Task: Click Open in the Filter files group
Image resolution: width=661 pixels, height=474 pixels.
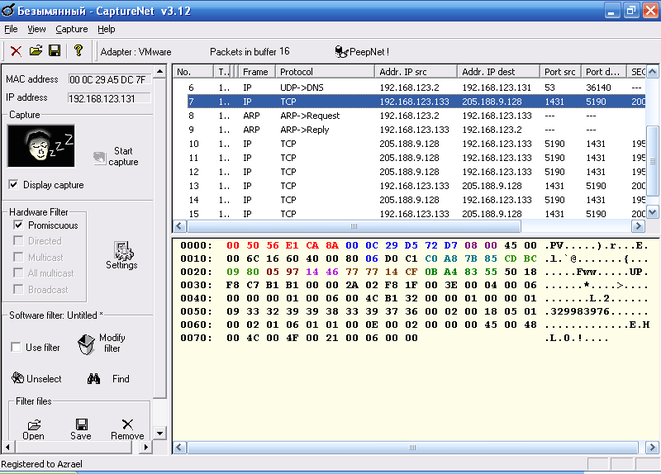Action: tap(33, 429)
